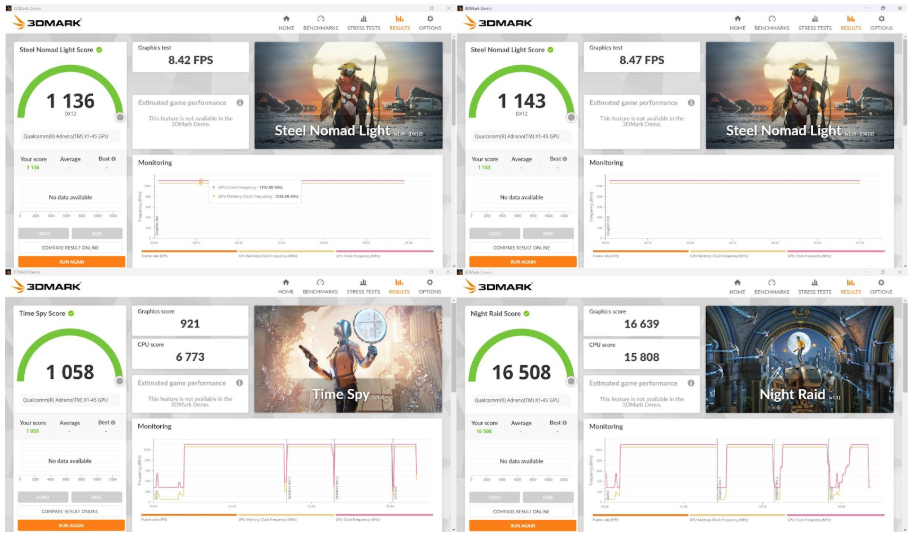Click SAVE in the Night Raid window
Screen dimensions: 918x538
coord(548,497)
